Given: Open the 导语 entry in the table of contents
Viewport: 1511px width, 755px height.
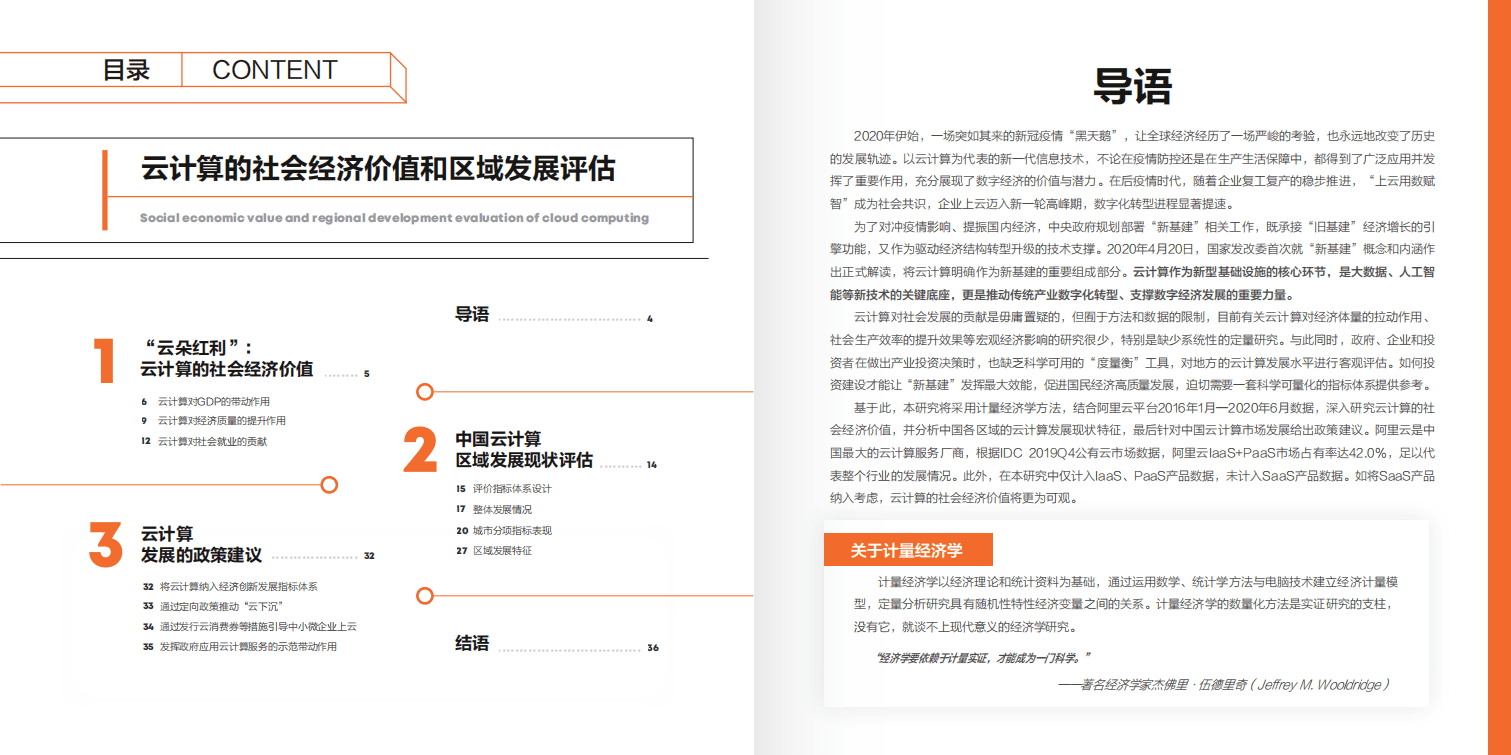Looking at the screenshot, I should pyautogui.click(x=472, y=315).
